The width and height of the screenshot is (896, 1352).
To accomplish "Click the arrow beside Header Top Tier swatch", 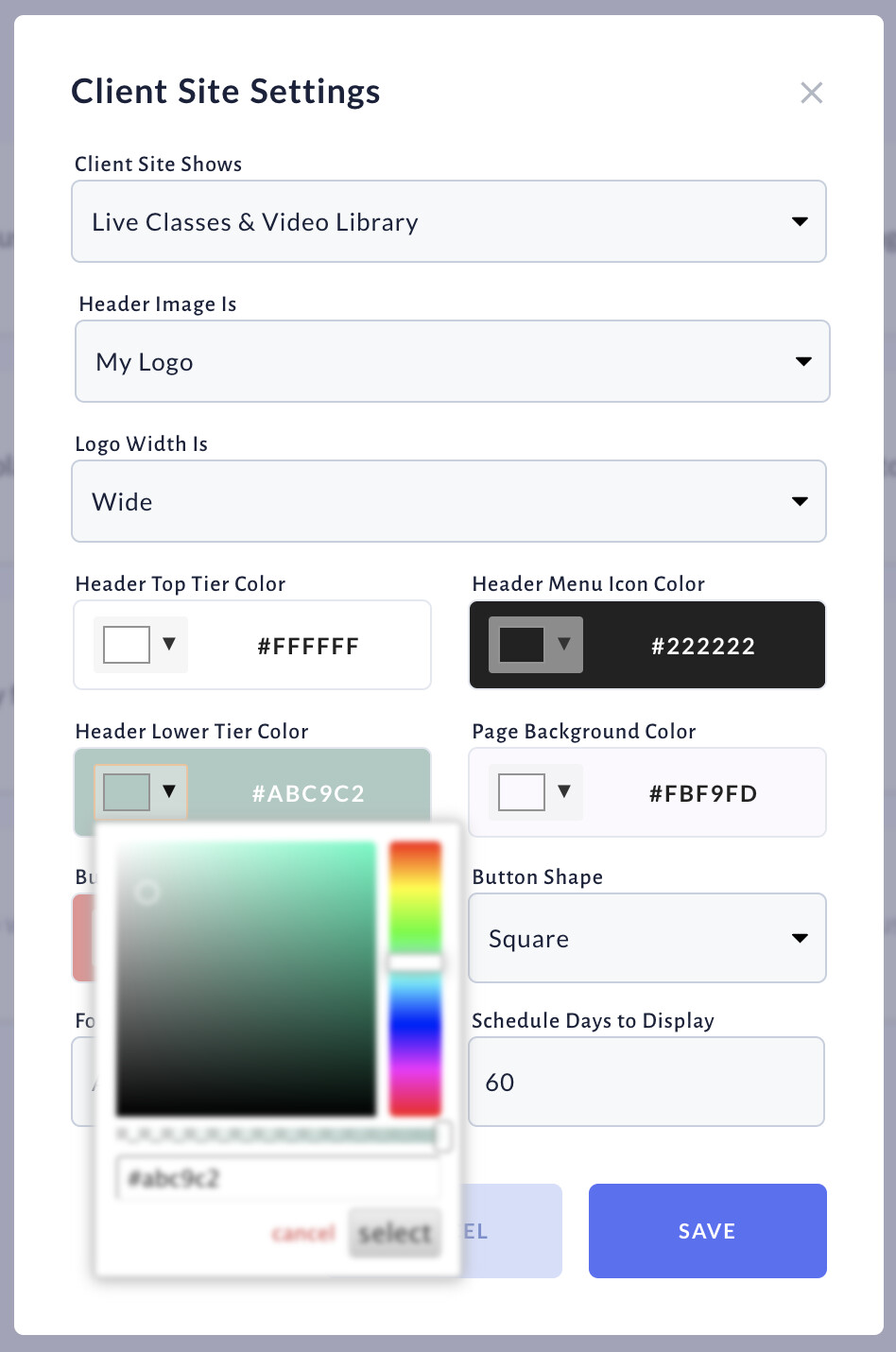I will (169, 644).
